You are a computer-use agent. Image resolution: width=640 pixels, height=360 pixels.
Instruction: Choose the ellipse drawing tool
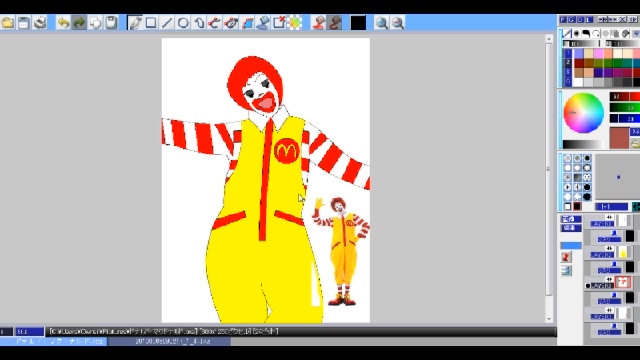point(183,22)
